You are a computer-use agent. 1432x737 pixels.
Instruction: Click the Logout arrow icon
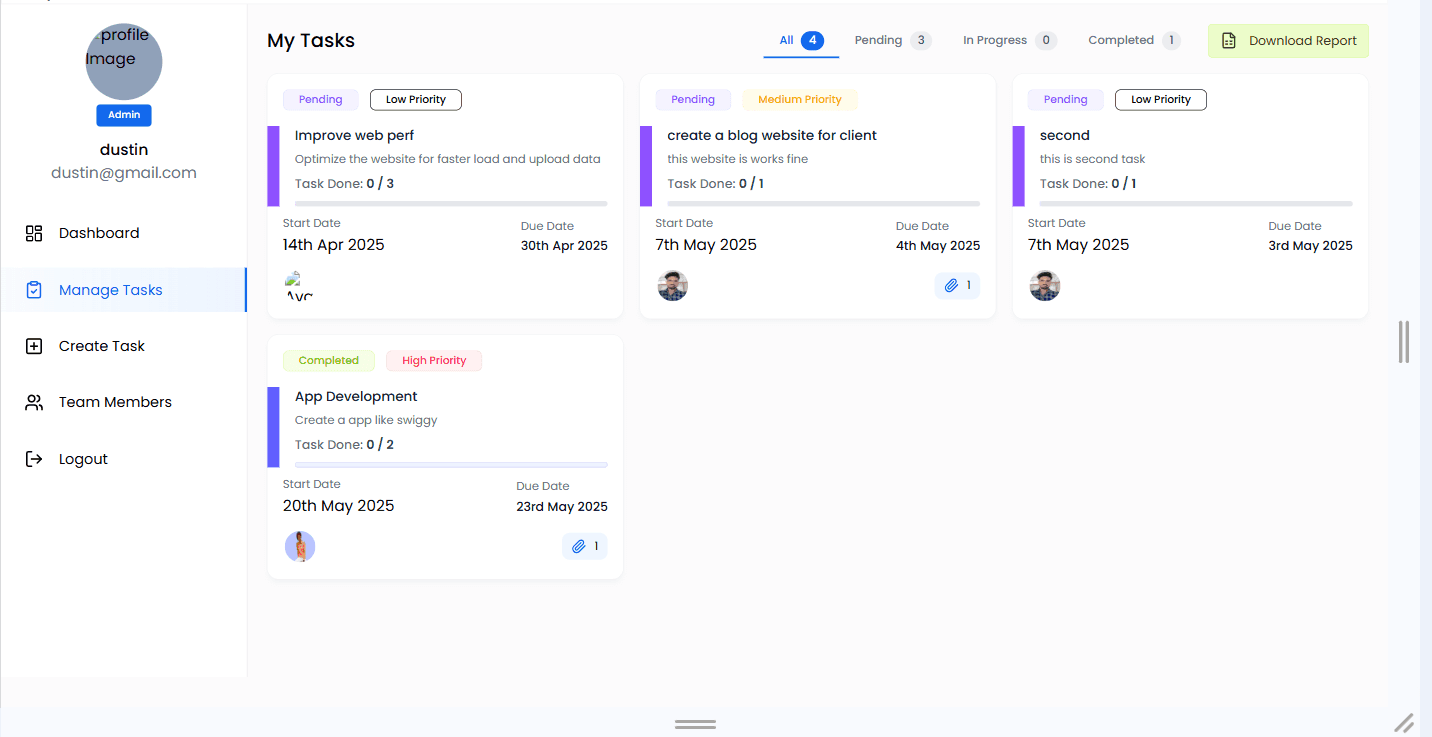34,459
